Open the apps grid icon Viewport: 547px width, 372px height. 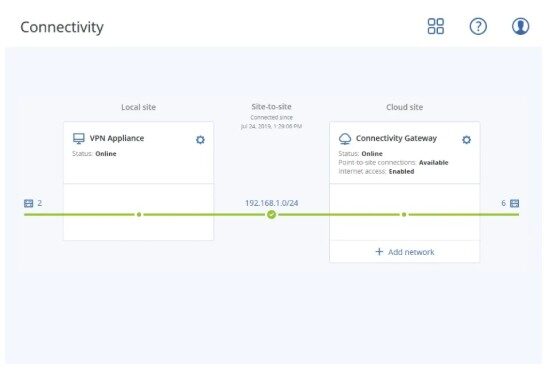(436, 26)
